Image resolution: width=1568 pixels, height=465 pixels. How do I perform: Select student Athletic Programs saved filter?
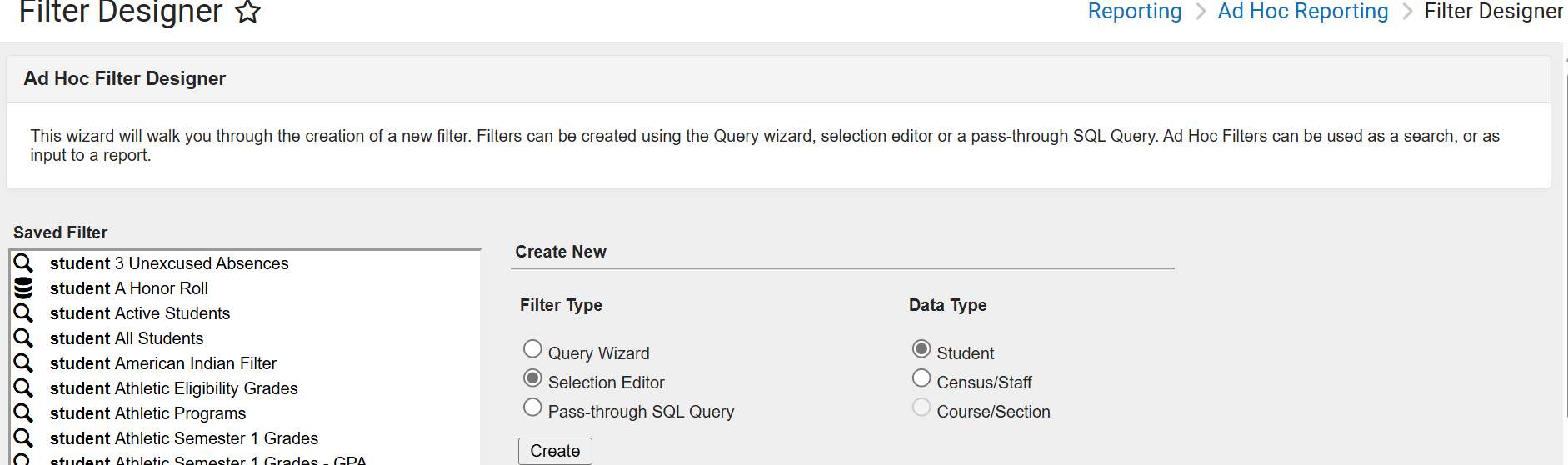[147, 413]
